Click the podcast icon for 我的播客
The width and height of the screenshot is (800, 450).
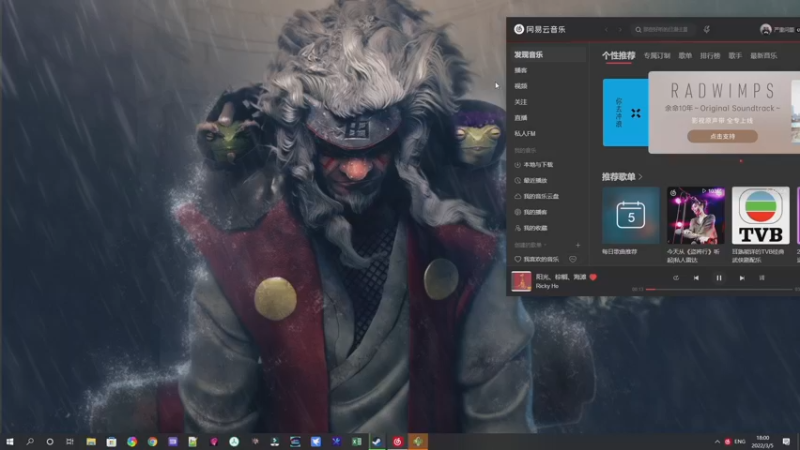517,212
